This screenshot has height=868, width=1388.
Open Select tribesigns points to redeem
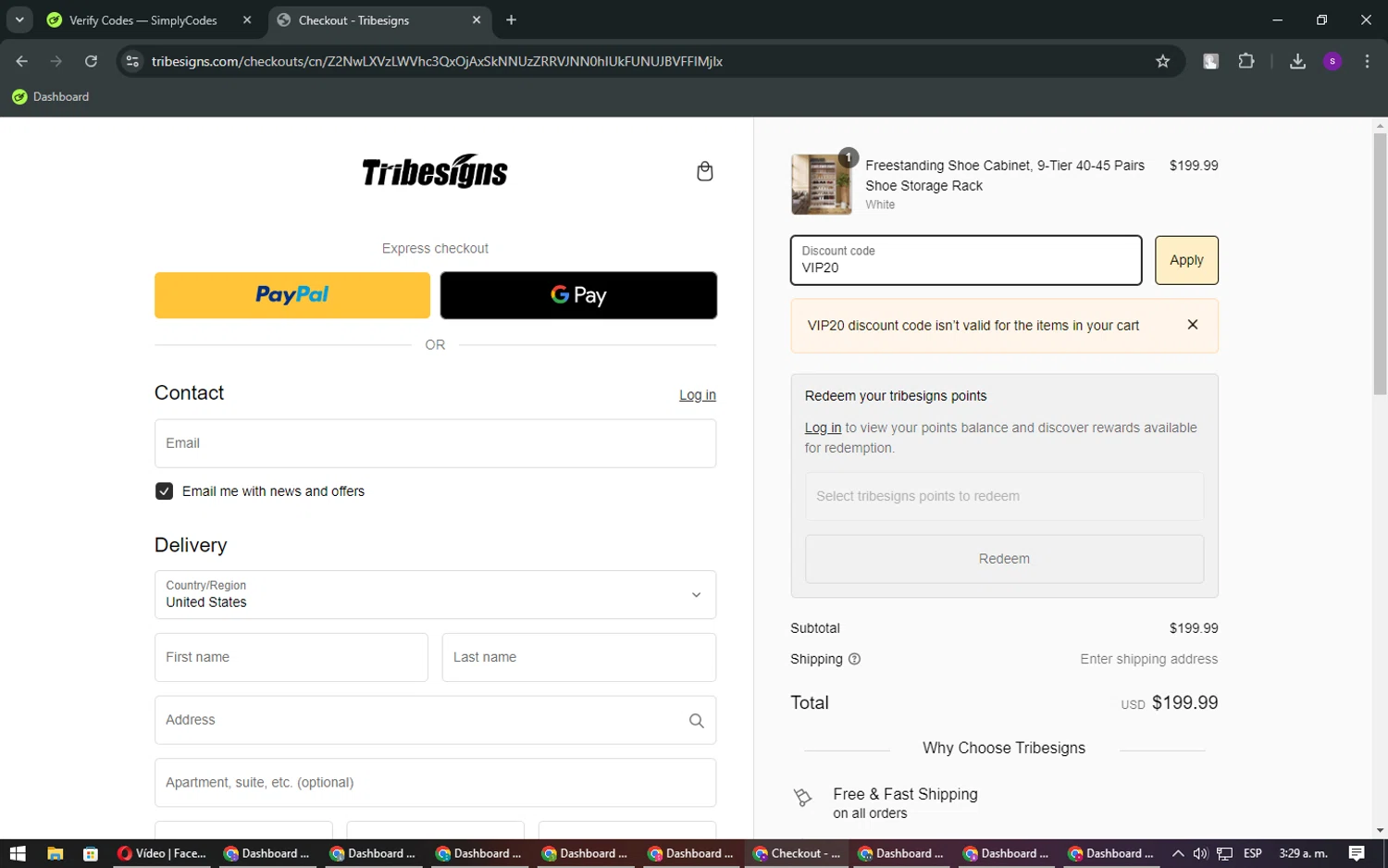point(1004,496)
